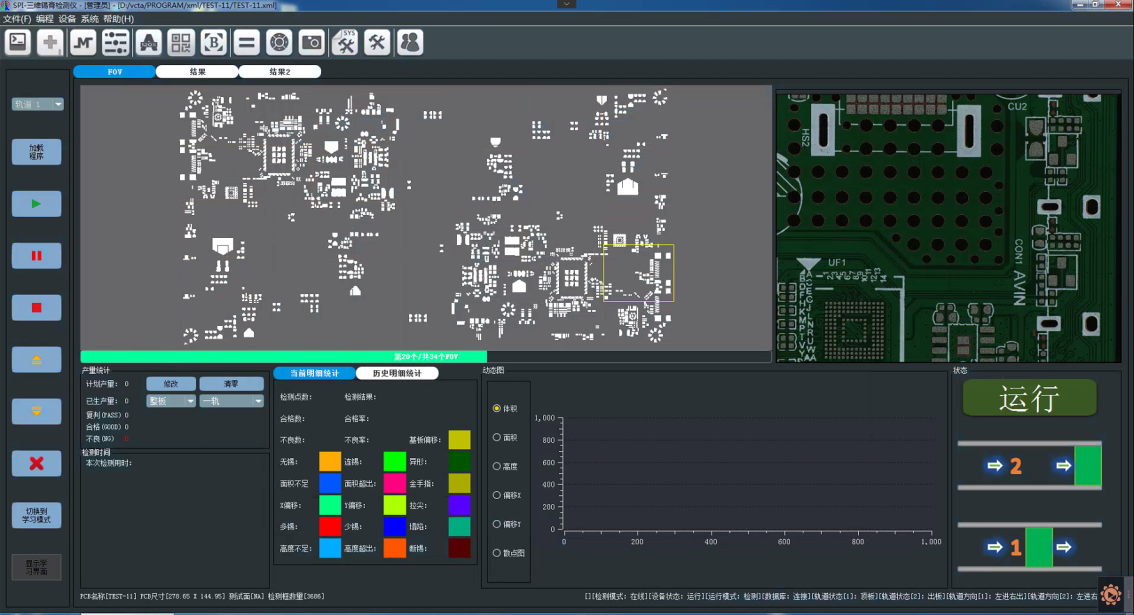Switch to the 结果2 tab
Screen dimensions: 1134x615
(x=280, y=72)
